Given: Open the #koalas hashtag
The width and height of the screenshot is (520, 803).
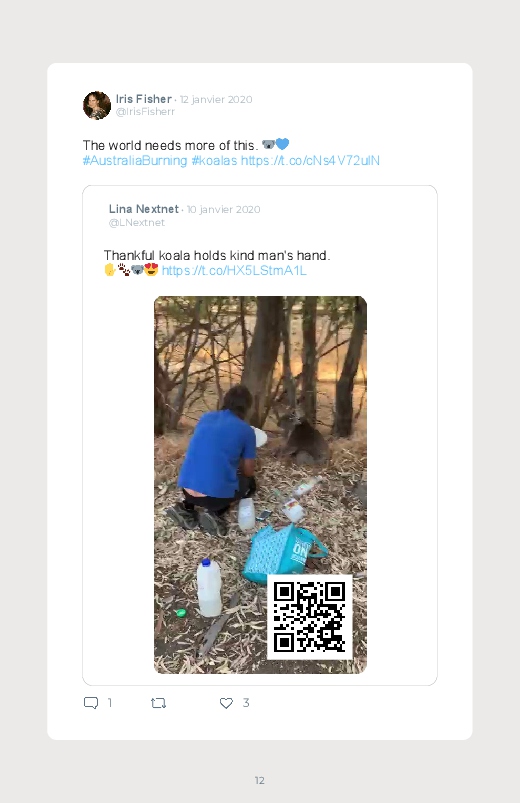Looking at the screenshot, I should [214, 160].
